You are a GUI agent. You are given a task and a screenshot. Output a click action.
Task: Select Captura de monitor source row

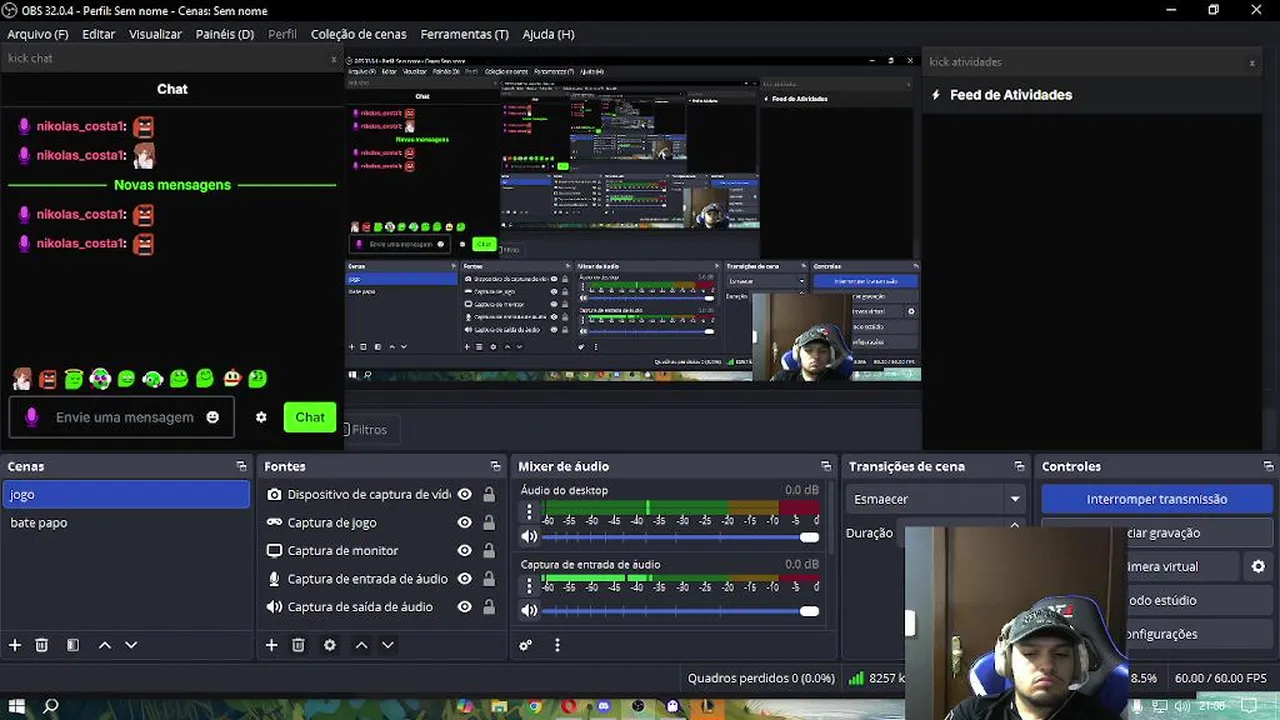coord(380,550)
